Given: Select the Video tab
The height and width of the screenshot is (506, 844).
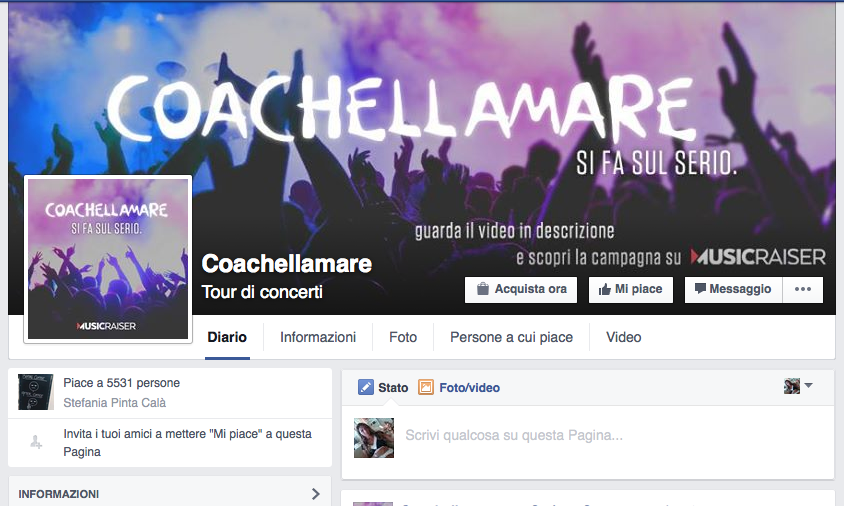Looking at the screenshot, I should [x=624, y=338].
